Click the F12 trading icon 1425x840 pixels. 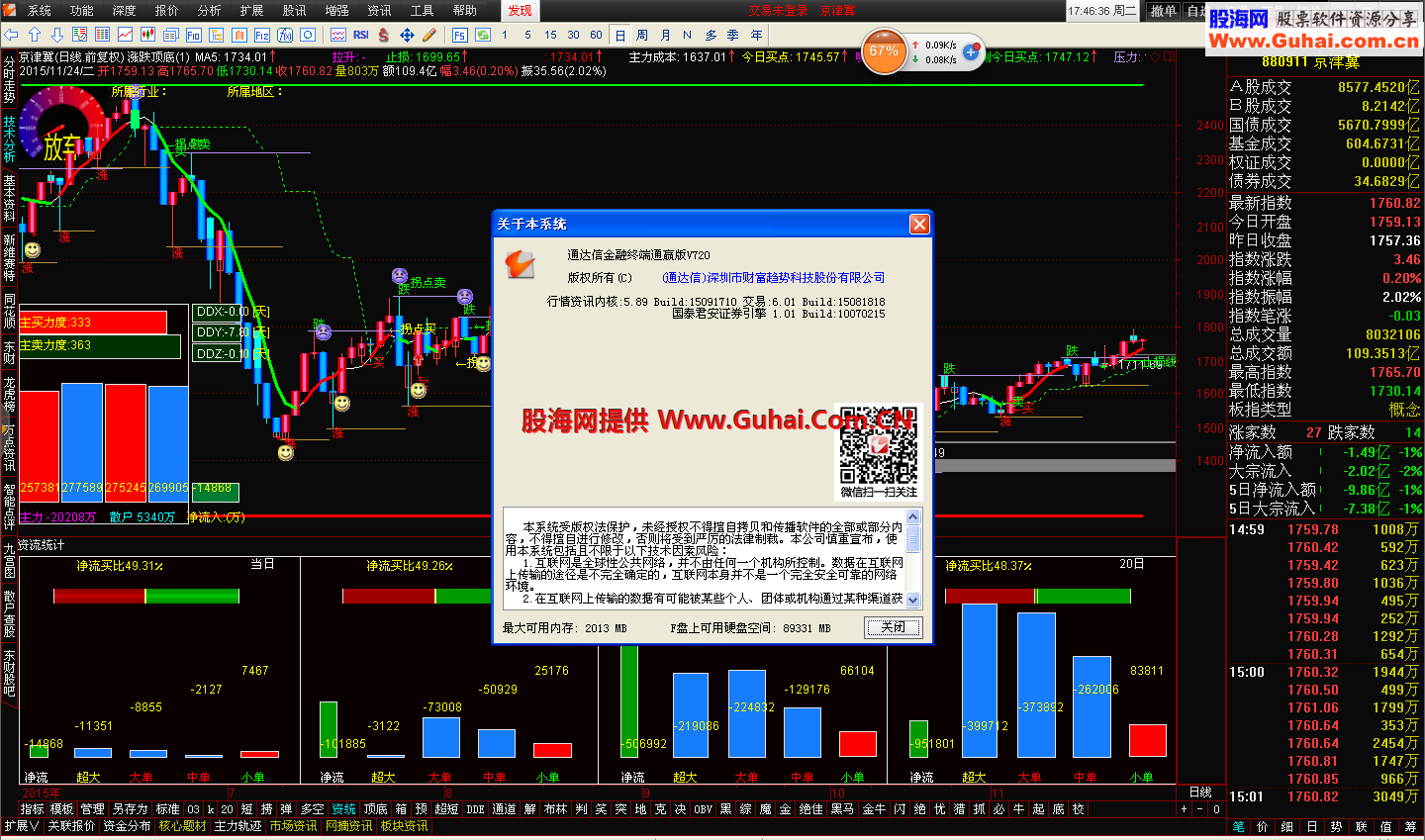262,35
